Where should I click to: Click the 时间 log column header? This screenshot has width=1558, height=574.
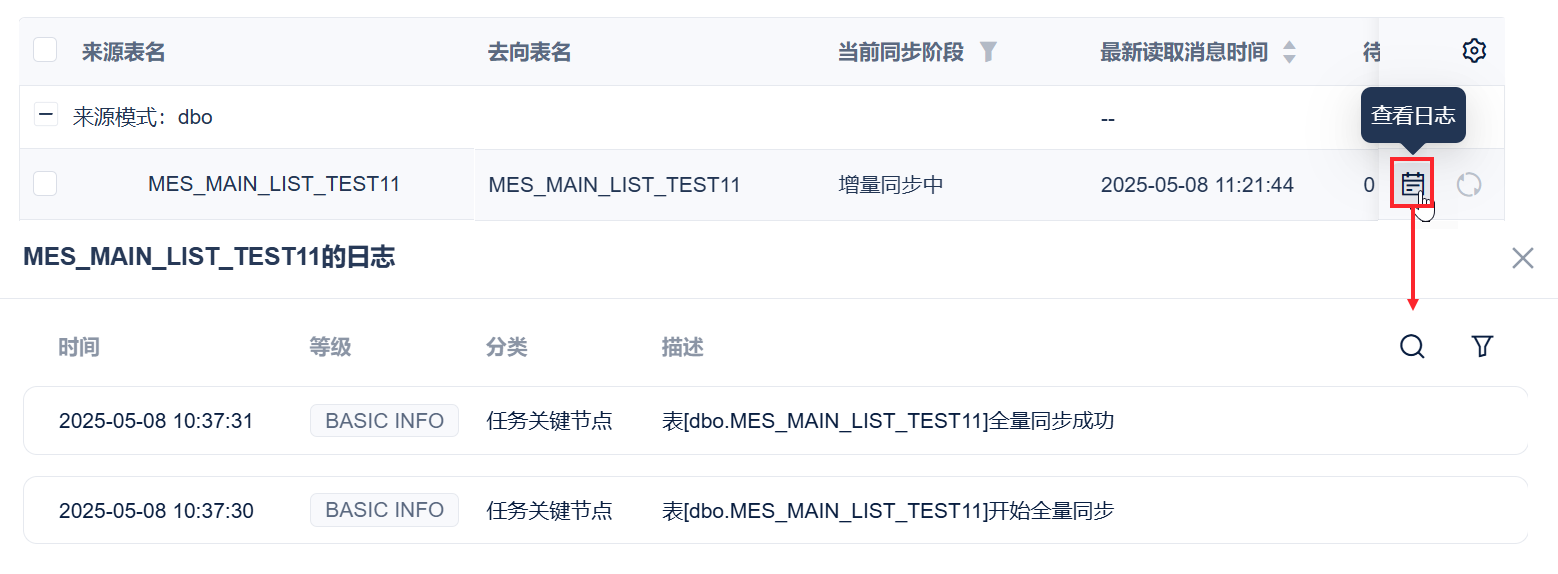click(79, 347)
